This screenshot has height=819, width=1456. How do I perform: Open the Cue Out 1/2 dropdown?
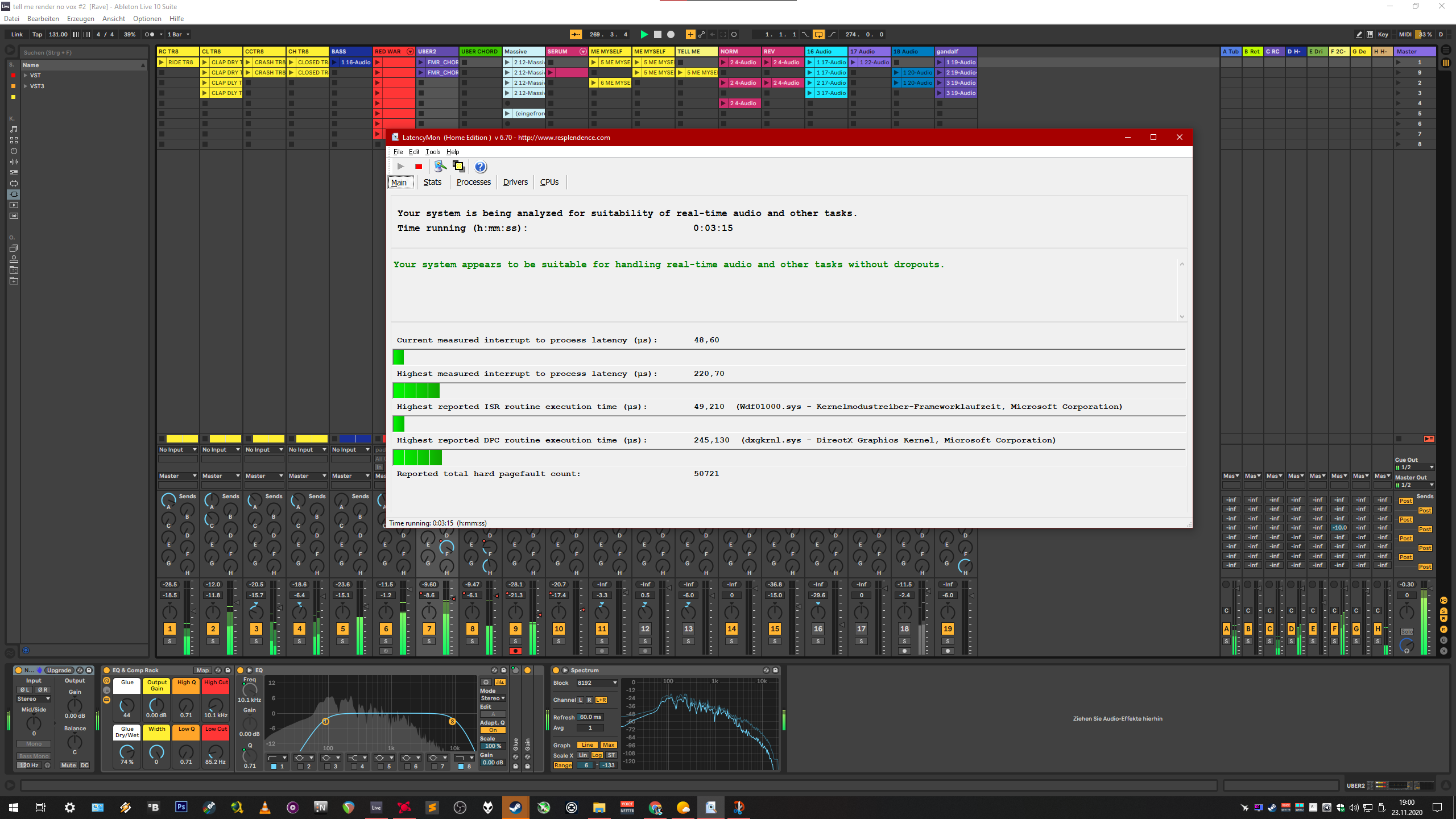click(x=1414, y=468)
